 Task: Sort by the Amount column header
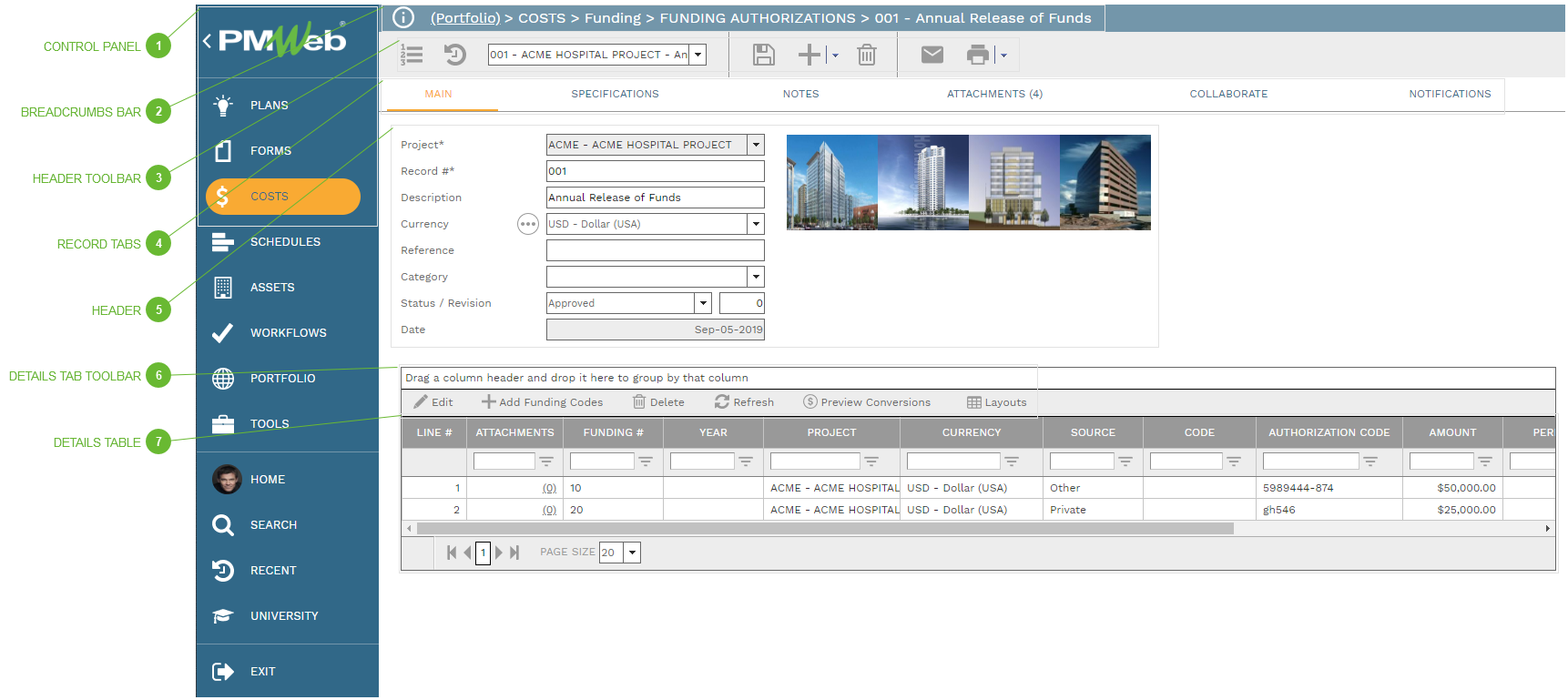1452,432
